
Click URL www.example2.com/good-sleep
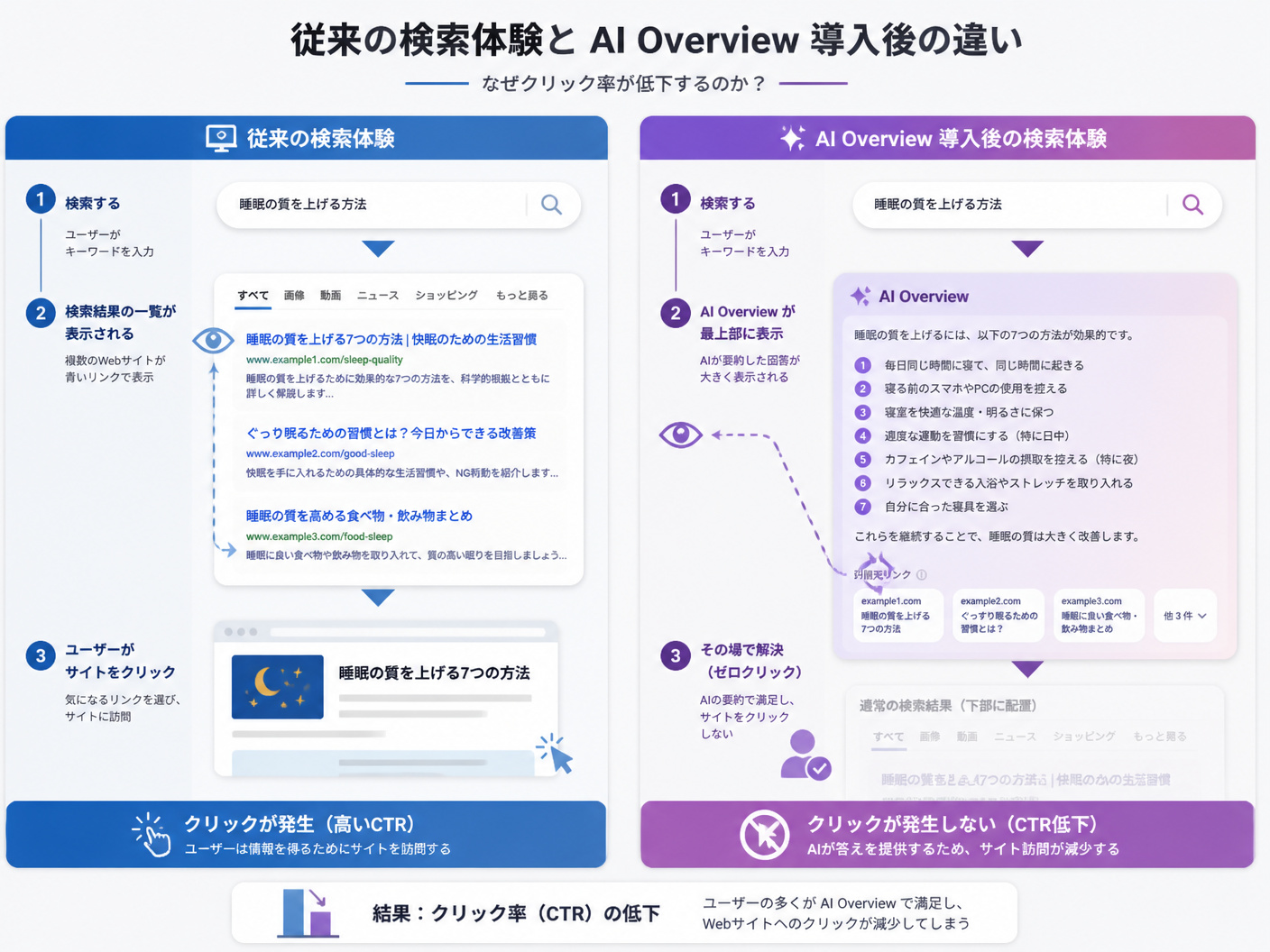pyautogui.click(x=320, y=453)
